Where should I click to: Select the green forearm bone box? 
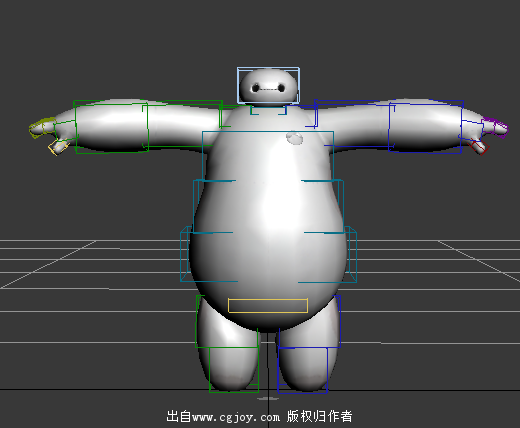(111, 127)
